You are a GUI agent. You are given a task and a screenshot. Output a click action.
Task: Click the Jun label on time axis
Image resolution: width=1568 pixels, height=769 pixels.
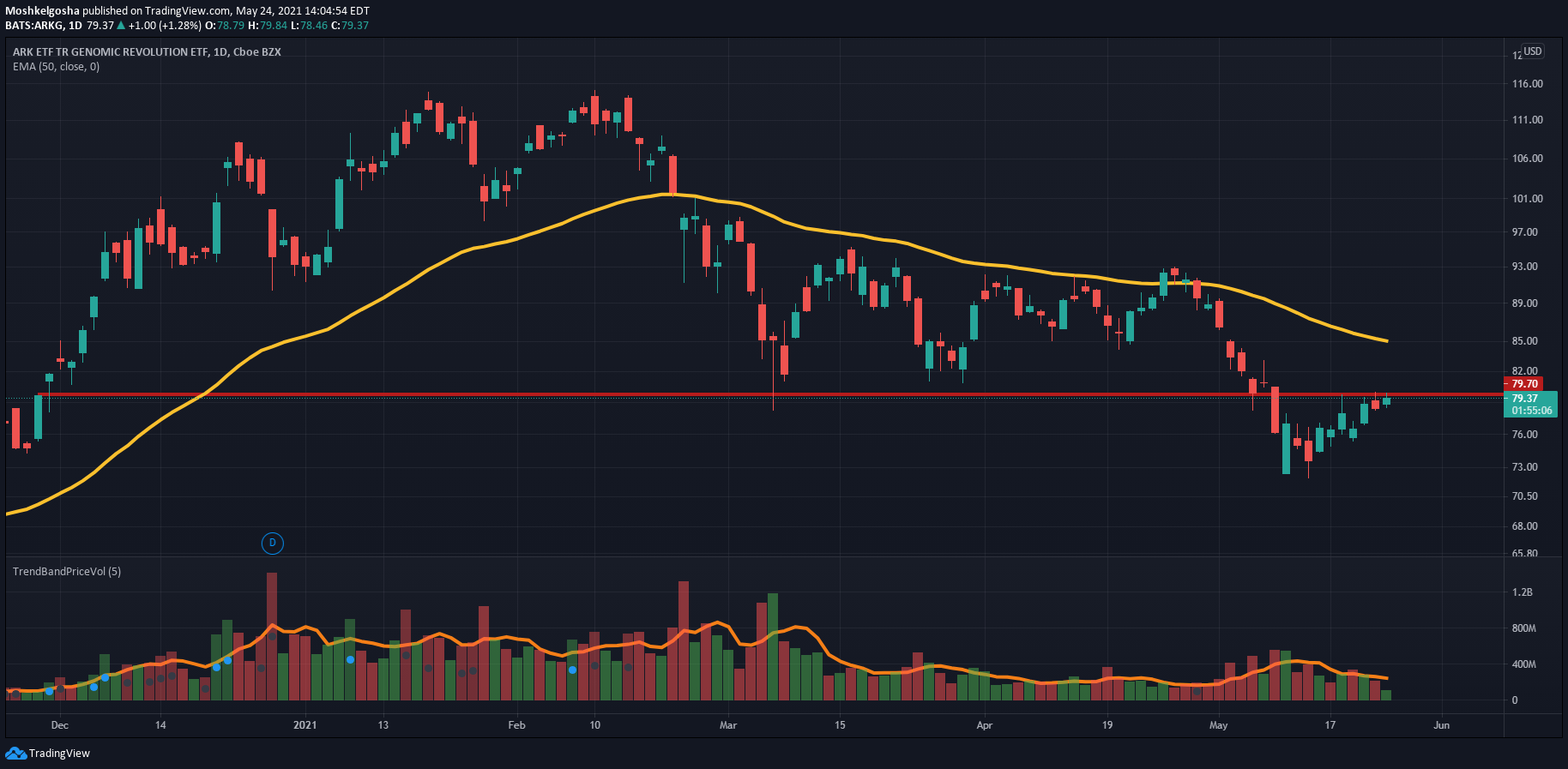(1442, 725)
